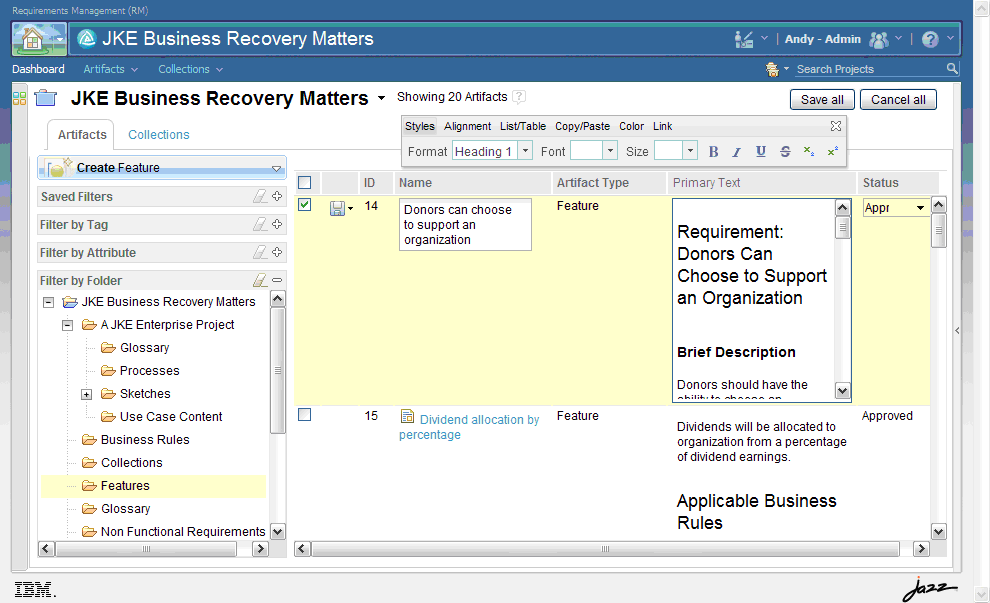Open the Create Feature dropdown
The width and height of the screenshot is (990, 603).
click(x=276, y=169)
